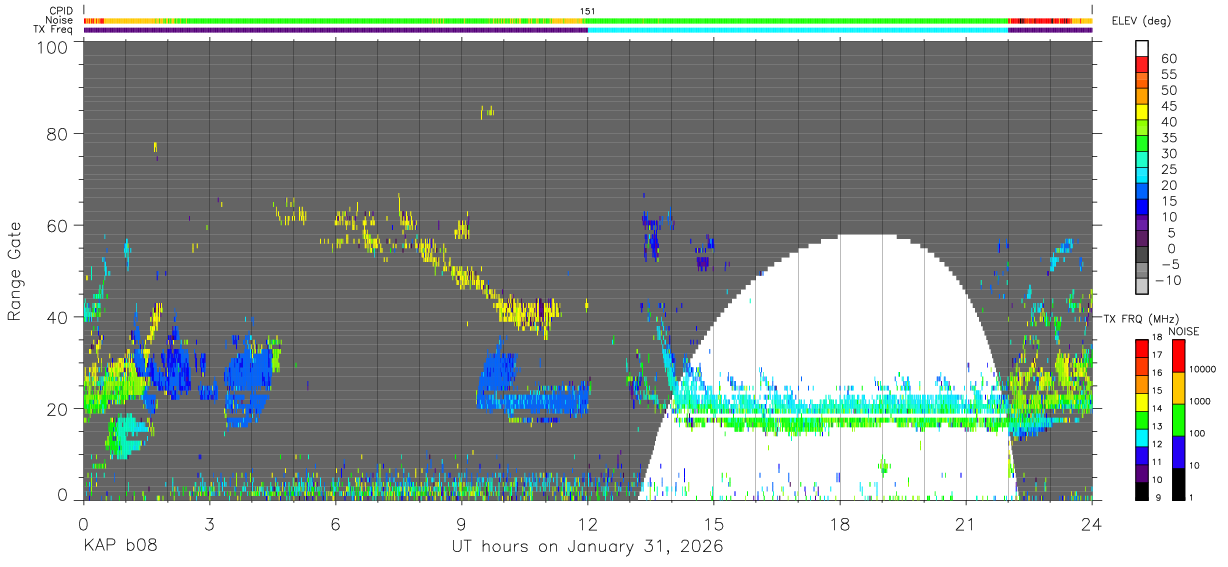
Task: Click the red 10000 noise swatch
Action: point(1179,356)
